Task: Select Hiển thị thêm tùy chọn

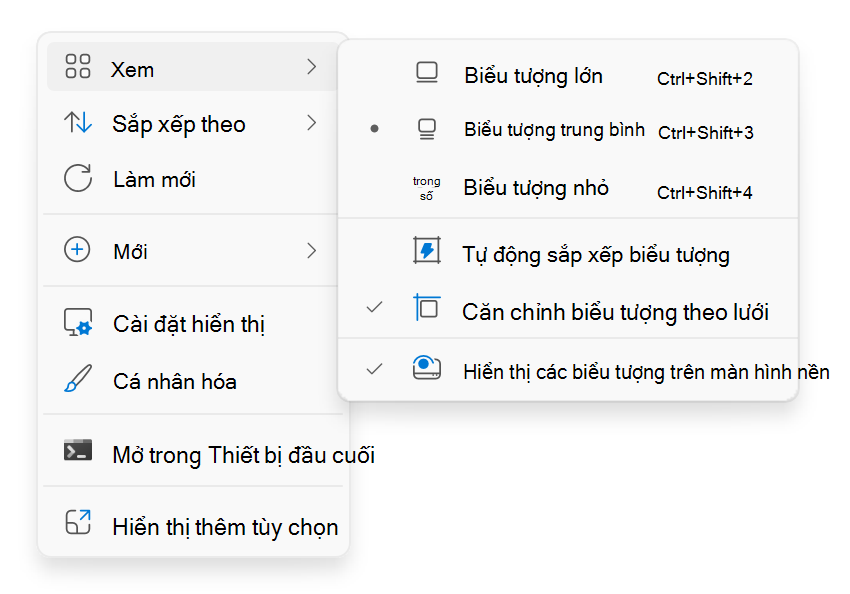Action: 195,526
